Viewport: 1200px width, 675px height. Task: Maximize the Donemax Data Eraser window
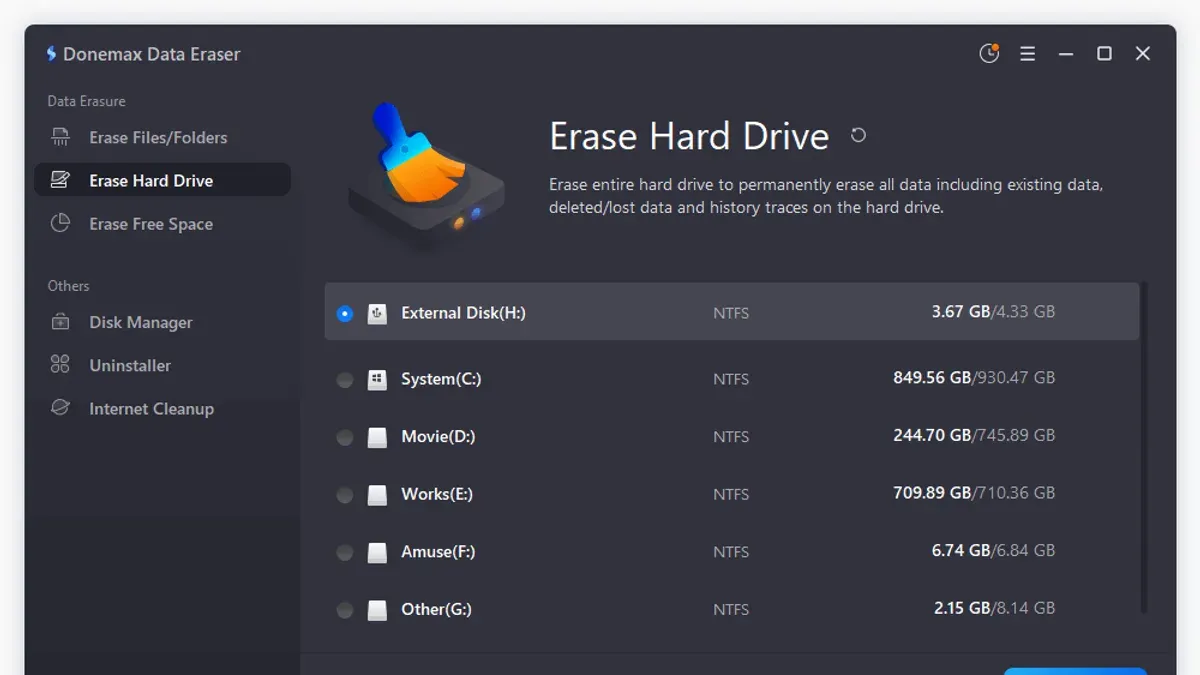tap(1104, 54)
